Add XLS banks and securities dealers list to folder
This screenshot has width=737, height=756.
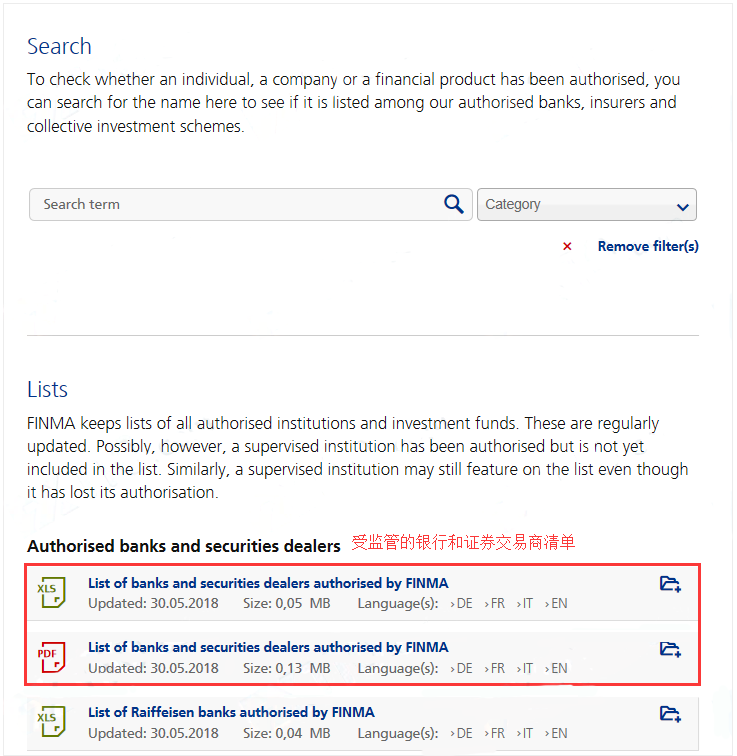(x=670, y=584)
